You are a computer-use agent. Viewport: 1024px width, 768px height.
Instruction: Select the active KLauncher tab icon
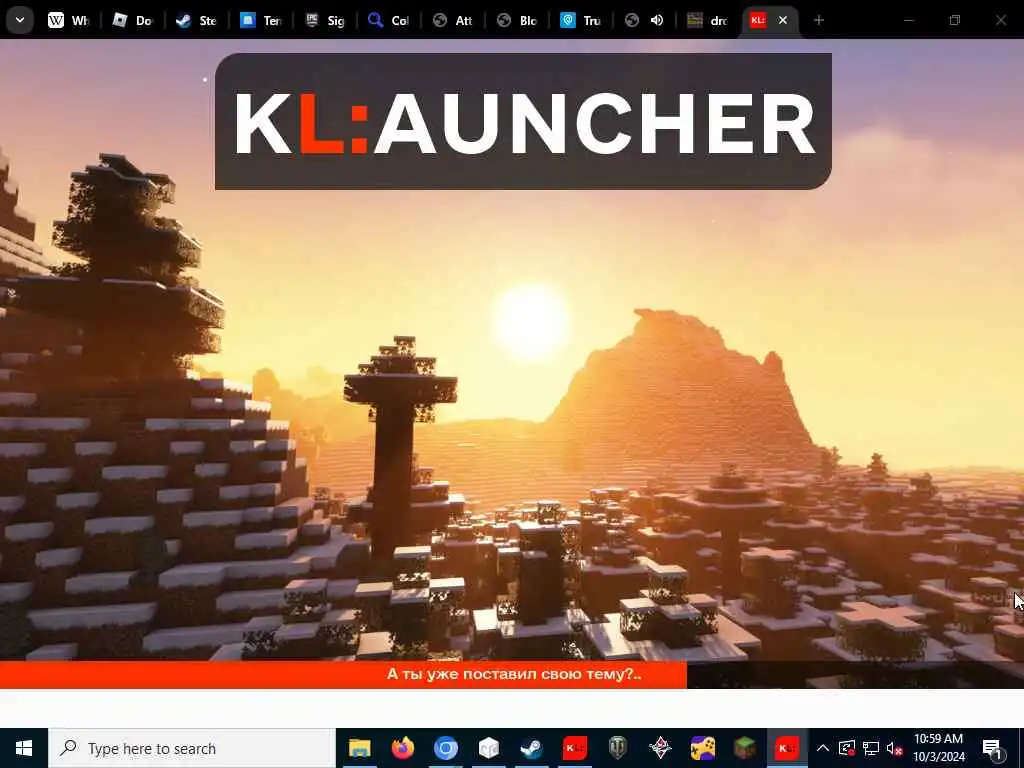coord(758,20)
